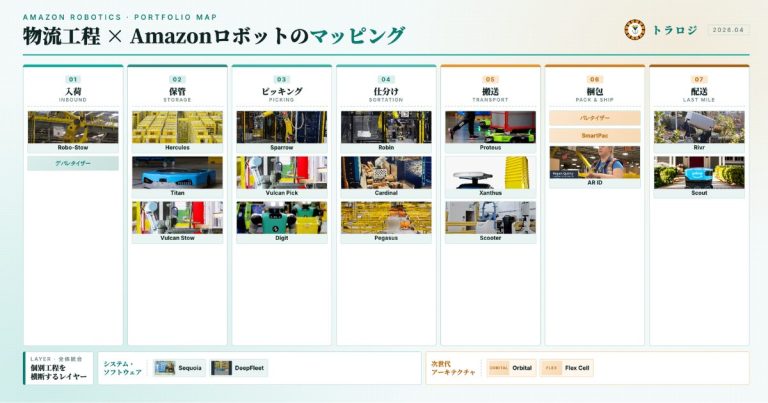Click the デパレタイザー chip under Inbound

tap(73, 163)
